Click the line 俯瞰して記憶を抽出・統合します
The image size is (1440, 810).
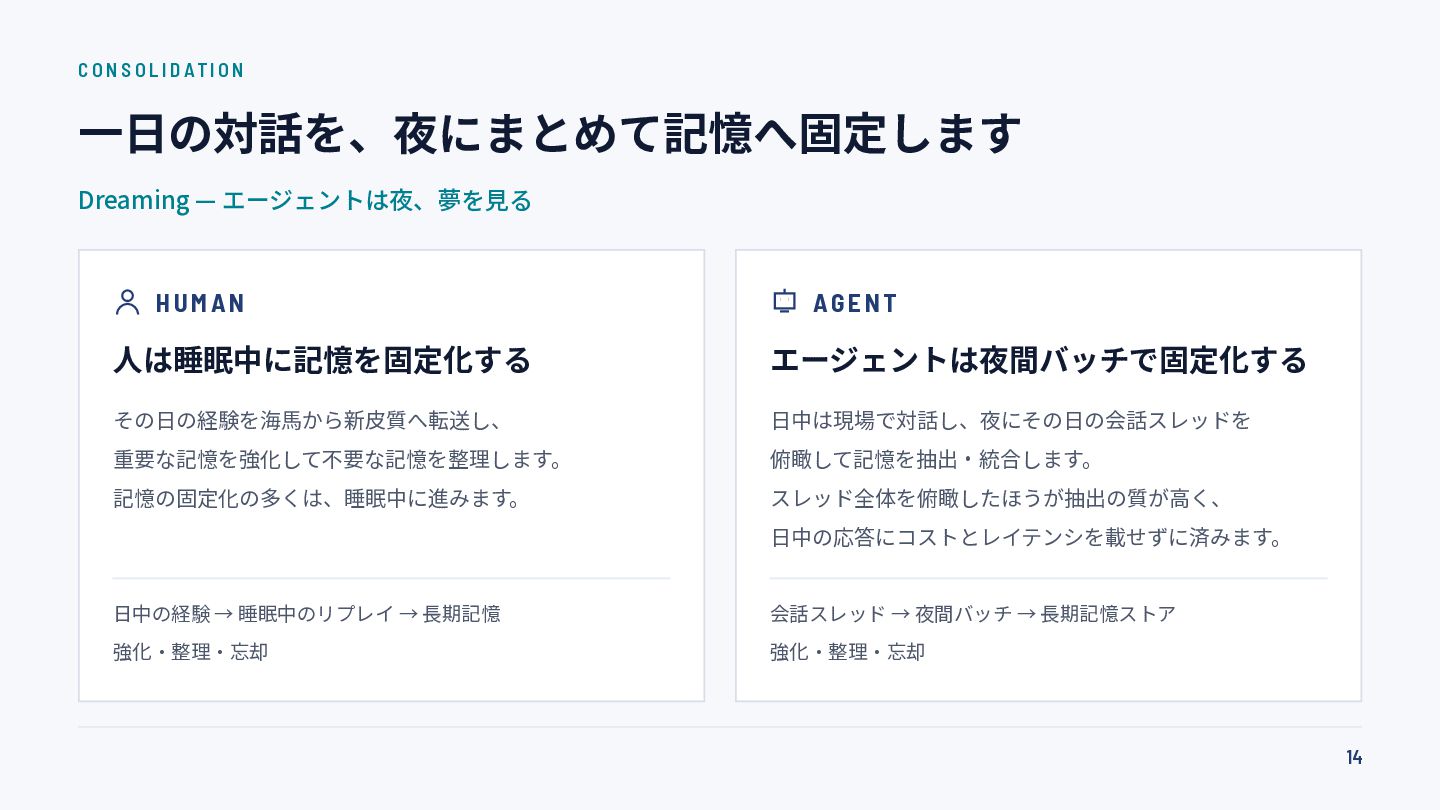pos(932,460)
